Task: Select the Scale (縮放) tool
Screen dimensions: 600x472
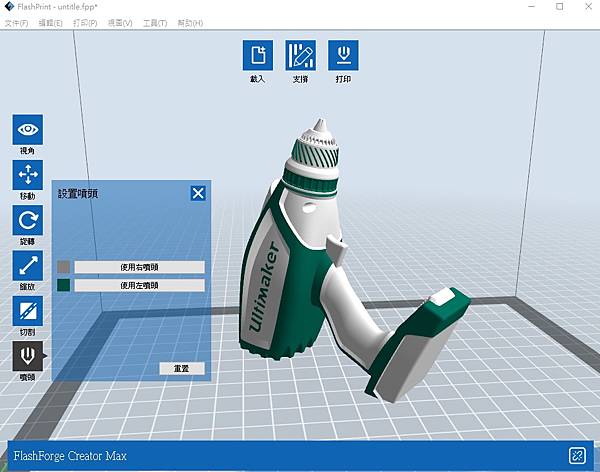Action: coord(28,266)
